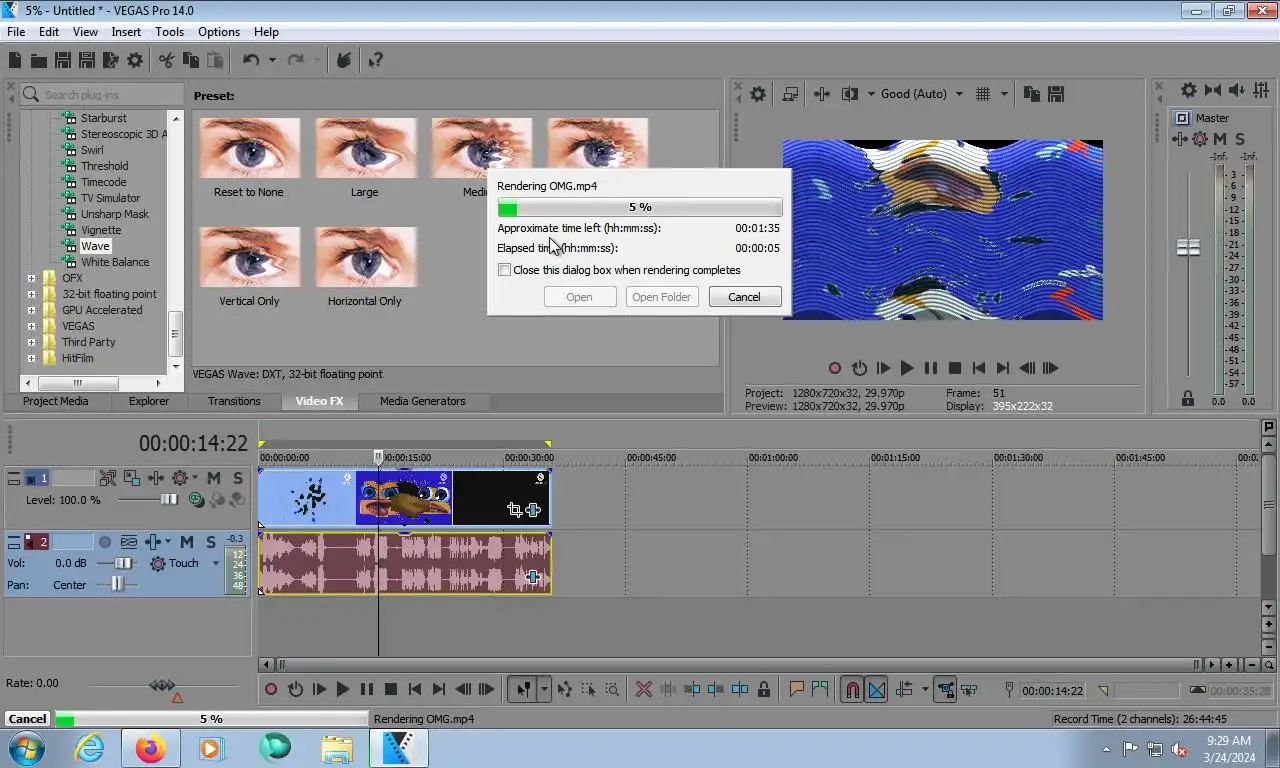Toggle Automatic Crossfades button
This screenshot has width=1280, height=768.
point(876,689)
